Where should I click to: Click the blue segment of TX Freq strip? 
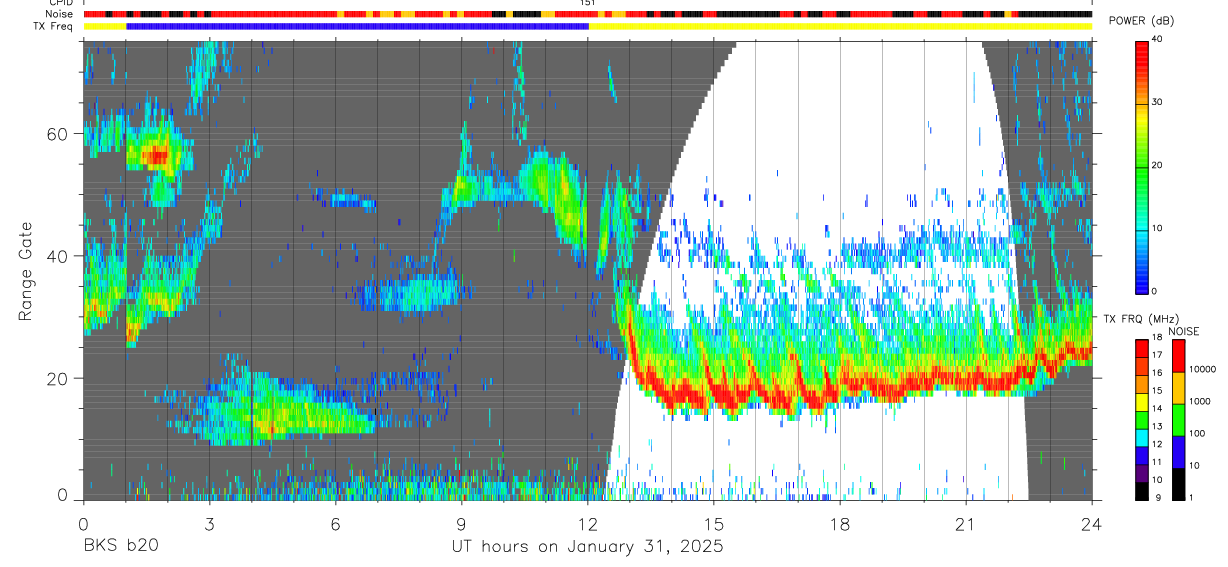click(357, 26)
